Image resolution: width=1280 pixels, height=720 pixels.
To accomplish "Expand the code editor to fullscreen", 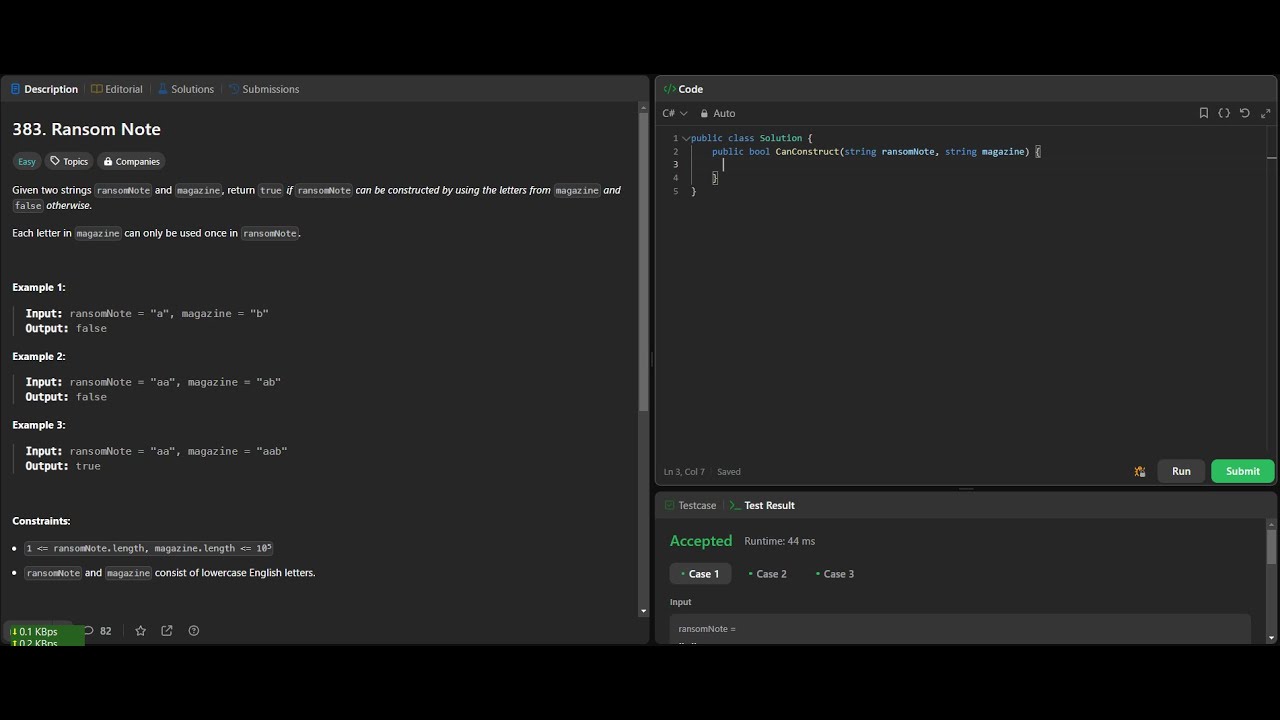I will [x=1265, y=113].
